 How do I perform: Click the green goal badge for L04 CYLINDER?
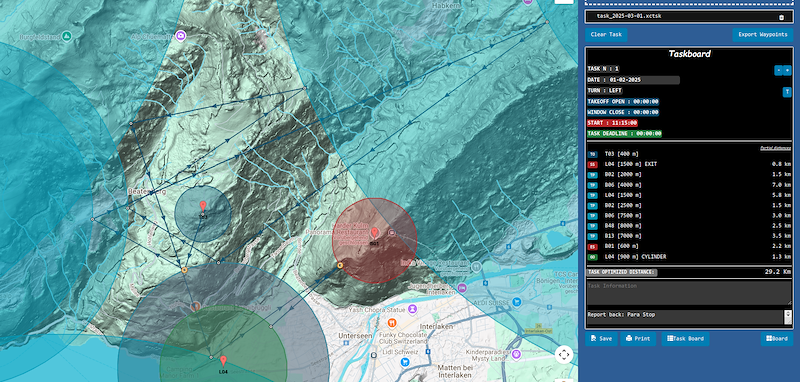tap(592, 257)
